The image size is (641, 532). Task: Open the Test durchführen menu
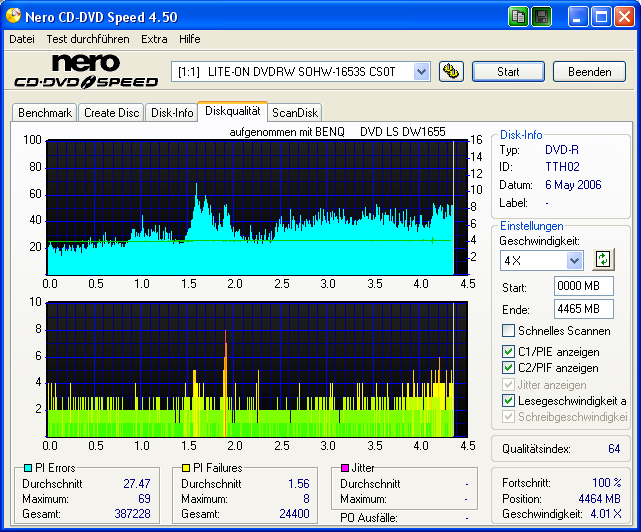[x=88, y=39]
